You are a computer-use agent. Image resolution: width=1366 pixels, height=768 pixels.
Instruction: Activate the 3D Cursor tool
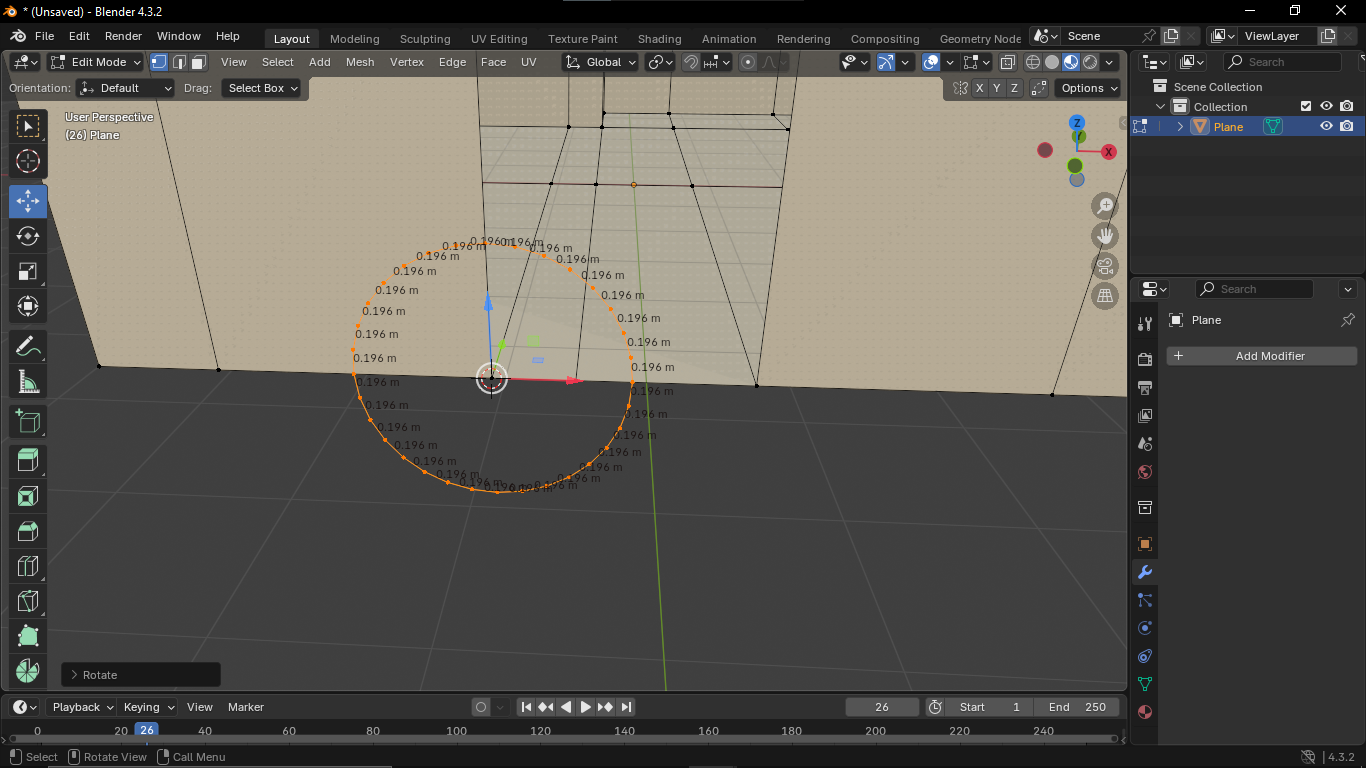(x=28, y=161)
